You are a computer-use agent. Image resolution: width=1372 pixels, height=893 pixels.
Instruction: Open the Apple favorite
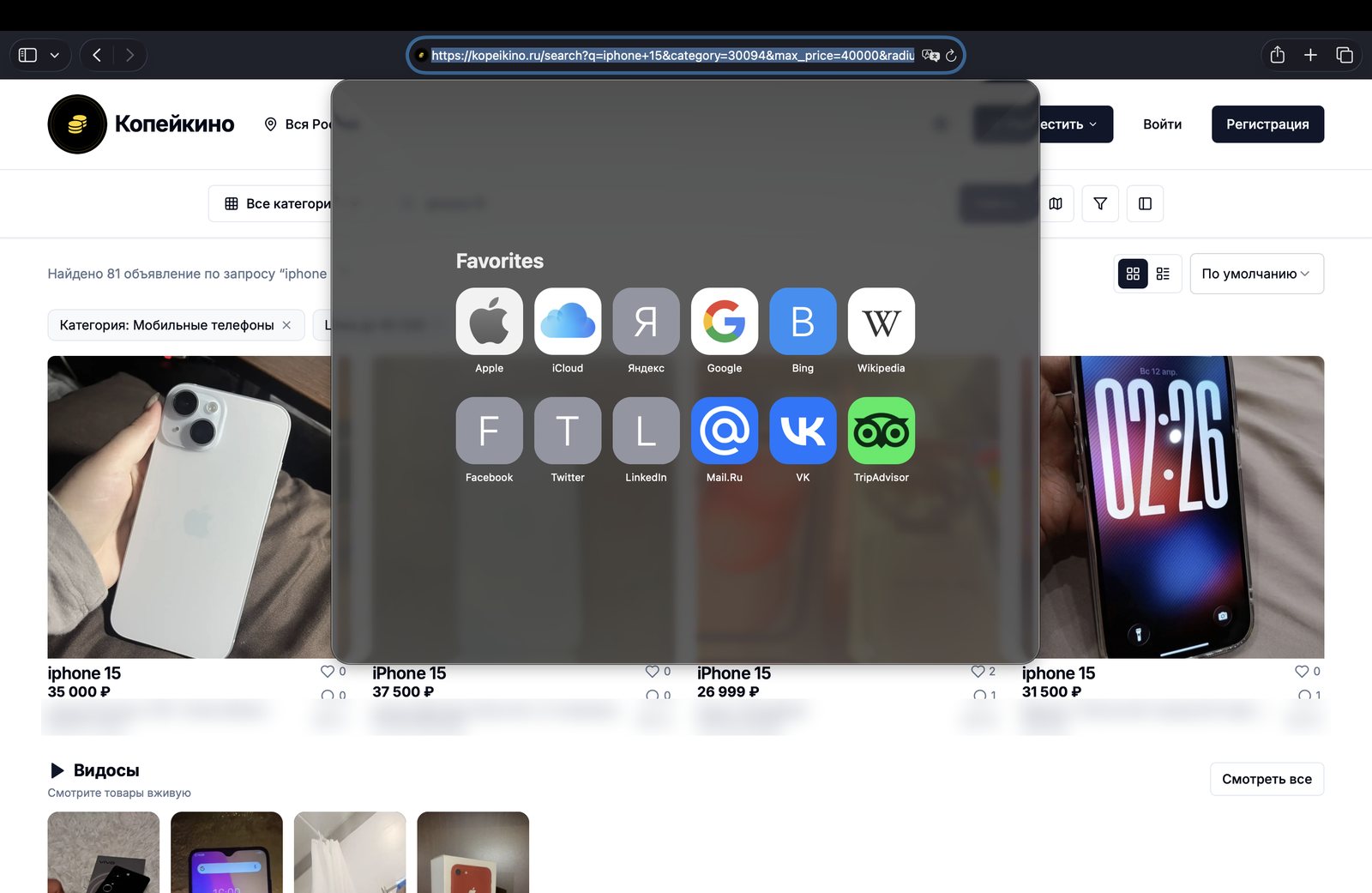pos(489,321)
